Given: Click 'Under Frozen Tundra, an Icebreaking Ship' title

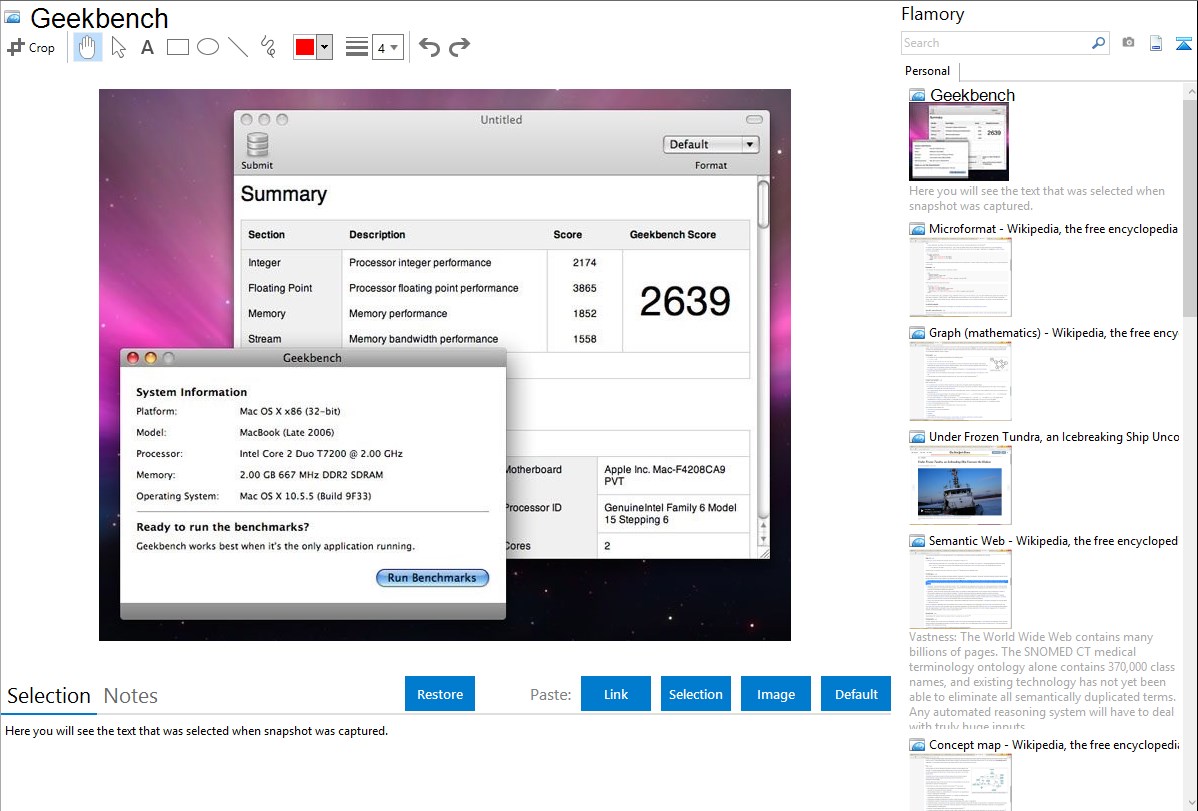Looking at the screenshot, I should pos(1054,437).
